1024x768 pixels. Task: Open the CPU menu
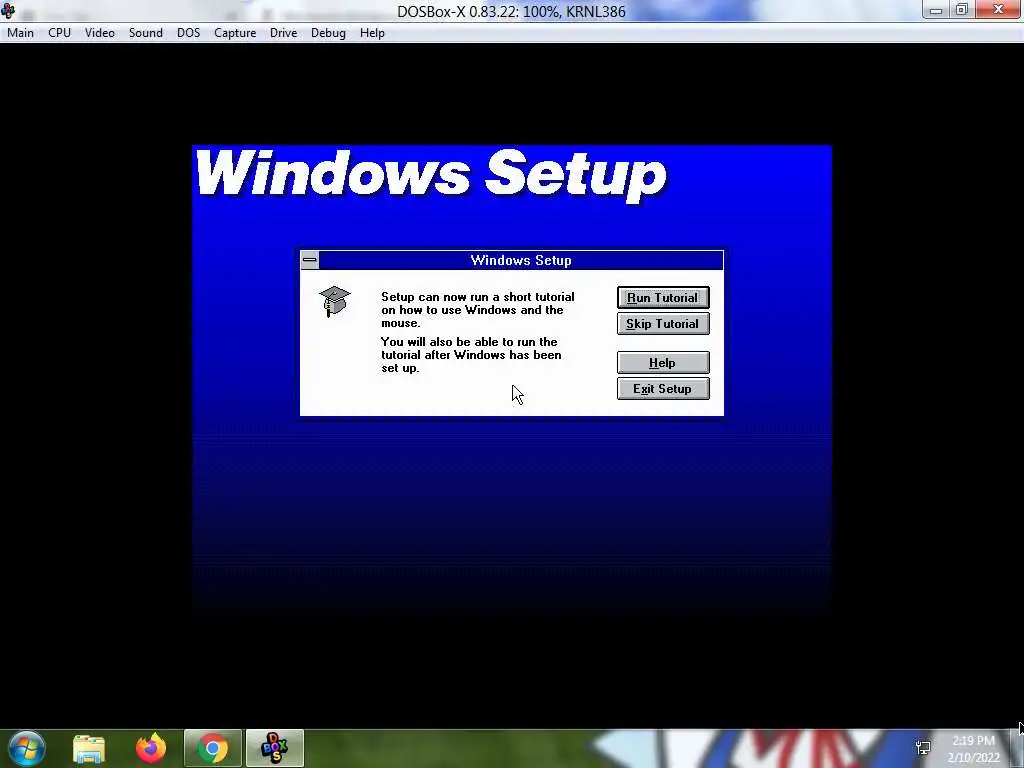(59, 33)
